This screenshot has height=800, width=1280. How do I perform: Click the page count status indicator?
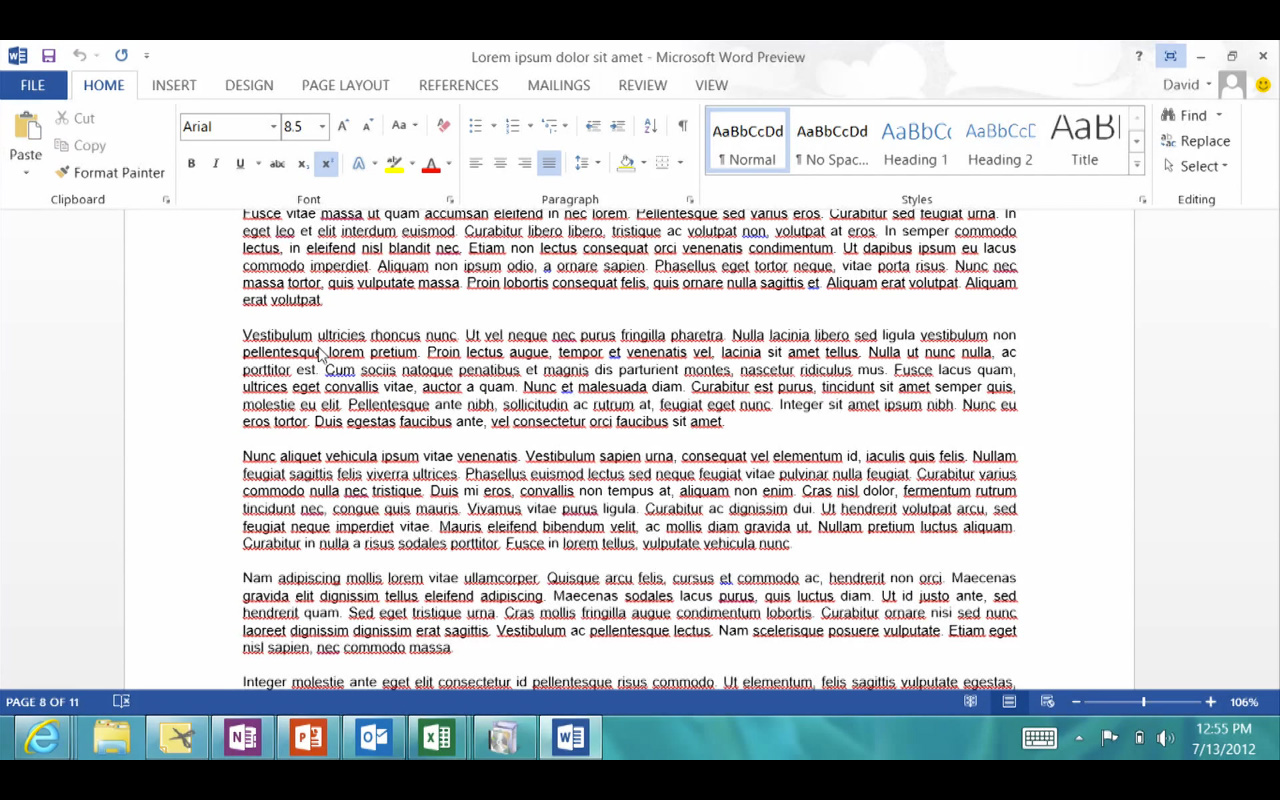coord(42,702)
